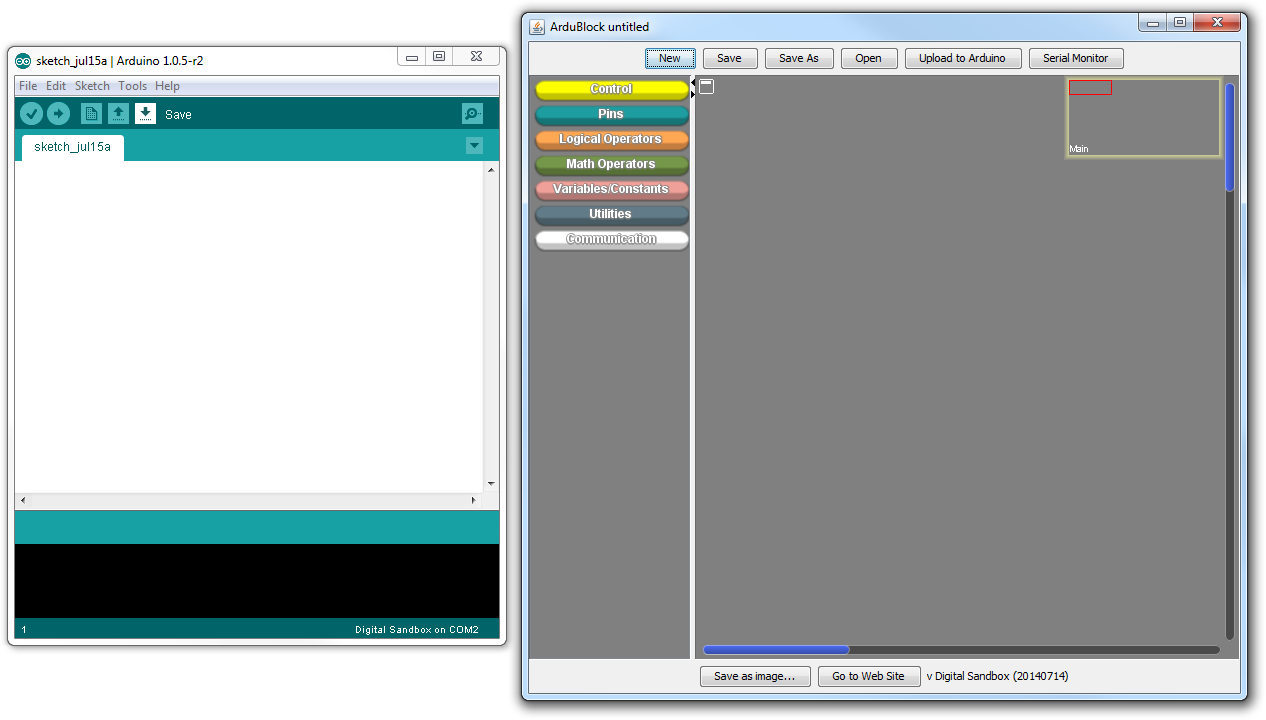The width and height of the screenshot is (1266, 720).
Task: Click the Main minimap thumbnail in ArduBlock
Action: (x=1144, y=117)
